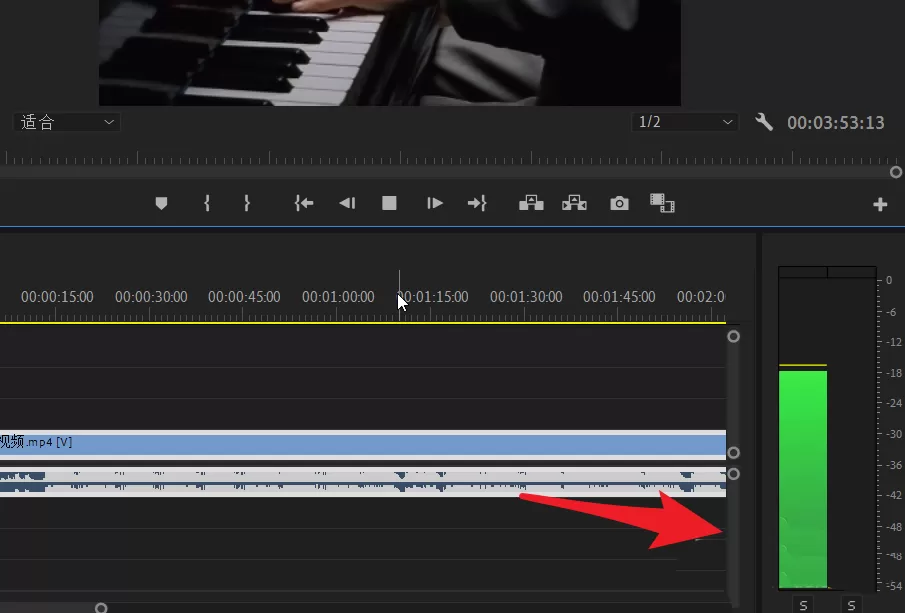Click the timeline ruler at 00:01:45:00
This screenshot has height=613, width=905.
point(619,297)
